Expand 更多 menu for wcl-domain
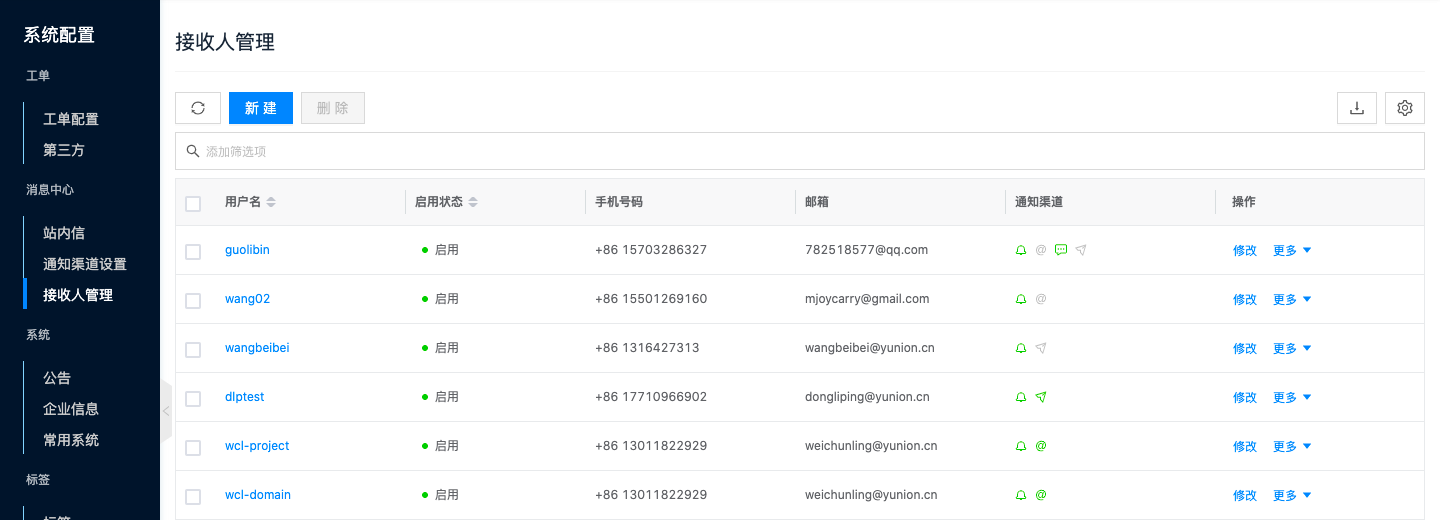 coord(1291,495)
